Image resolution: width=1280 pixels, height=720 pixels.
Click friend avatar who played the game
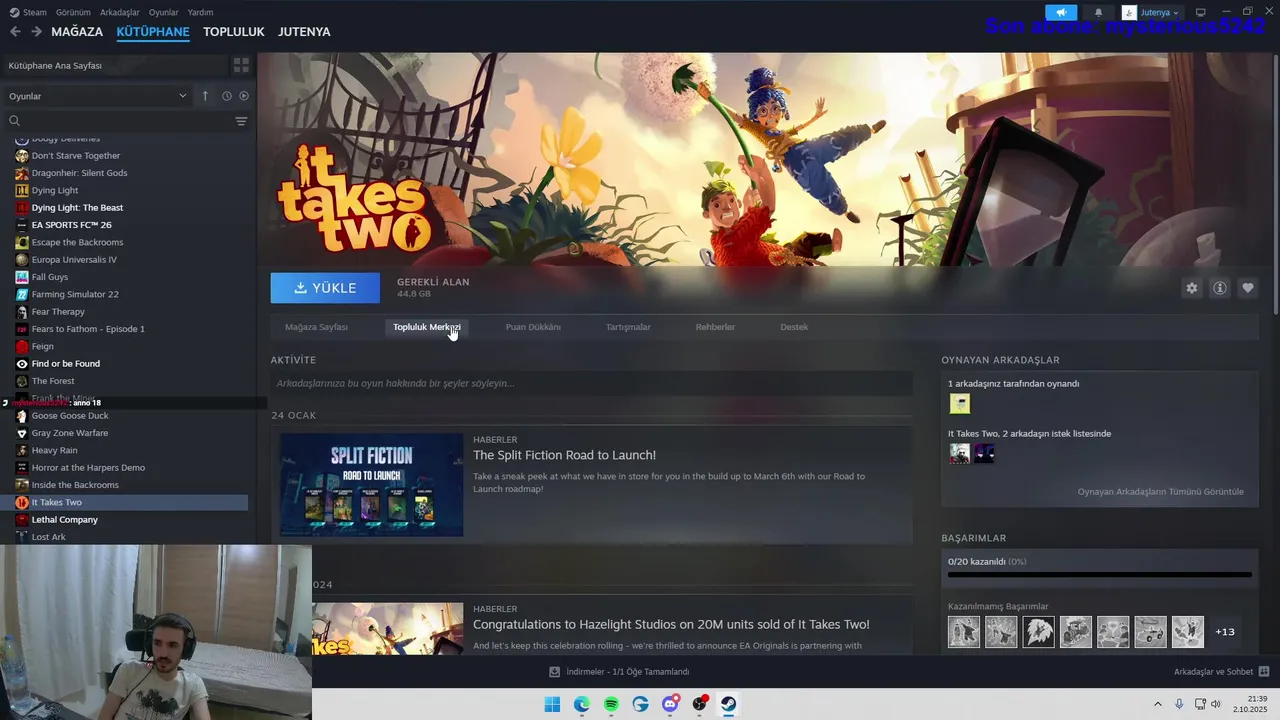point(960,404)
